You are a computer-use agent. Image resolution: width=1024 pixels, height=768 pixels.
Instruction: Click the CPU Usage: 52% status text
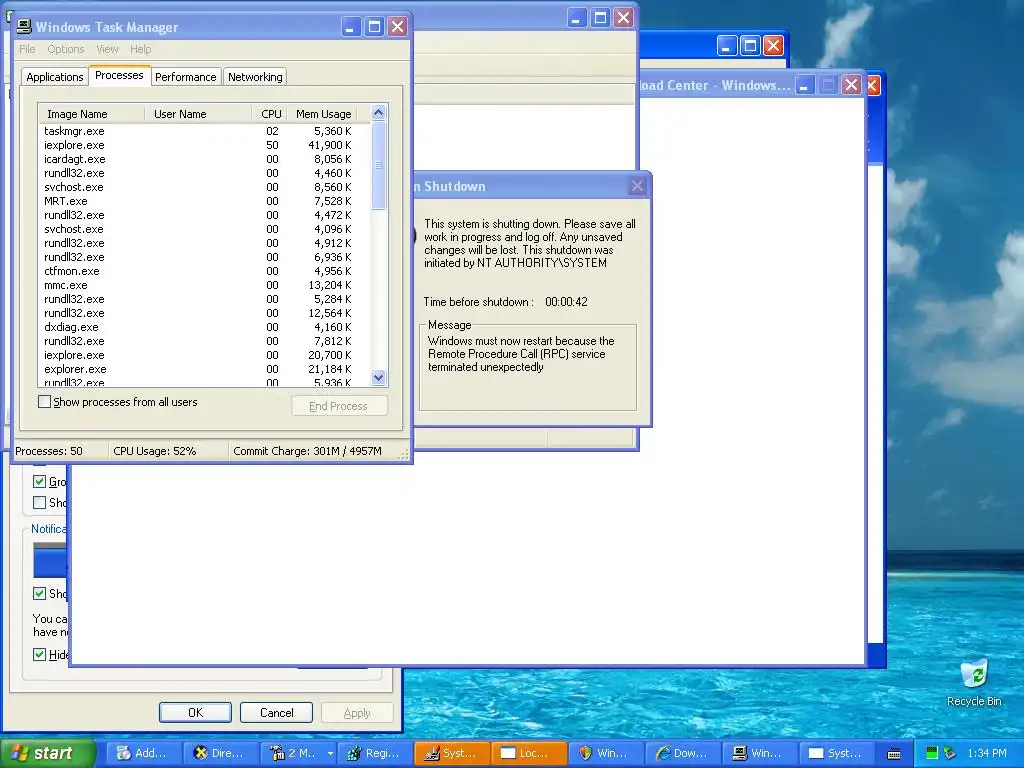(x=155, y=451)
